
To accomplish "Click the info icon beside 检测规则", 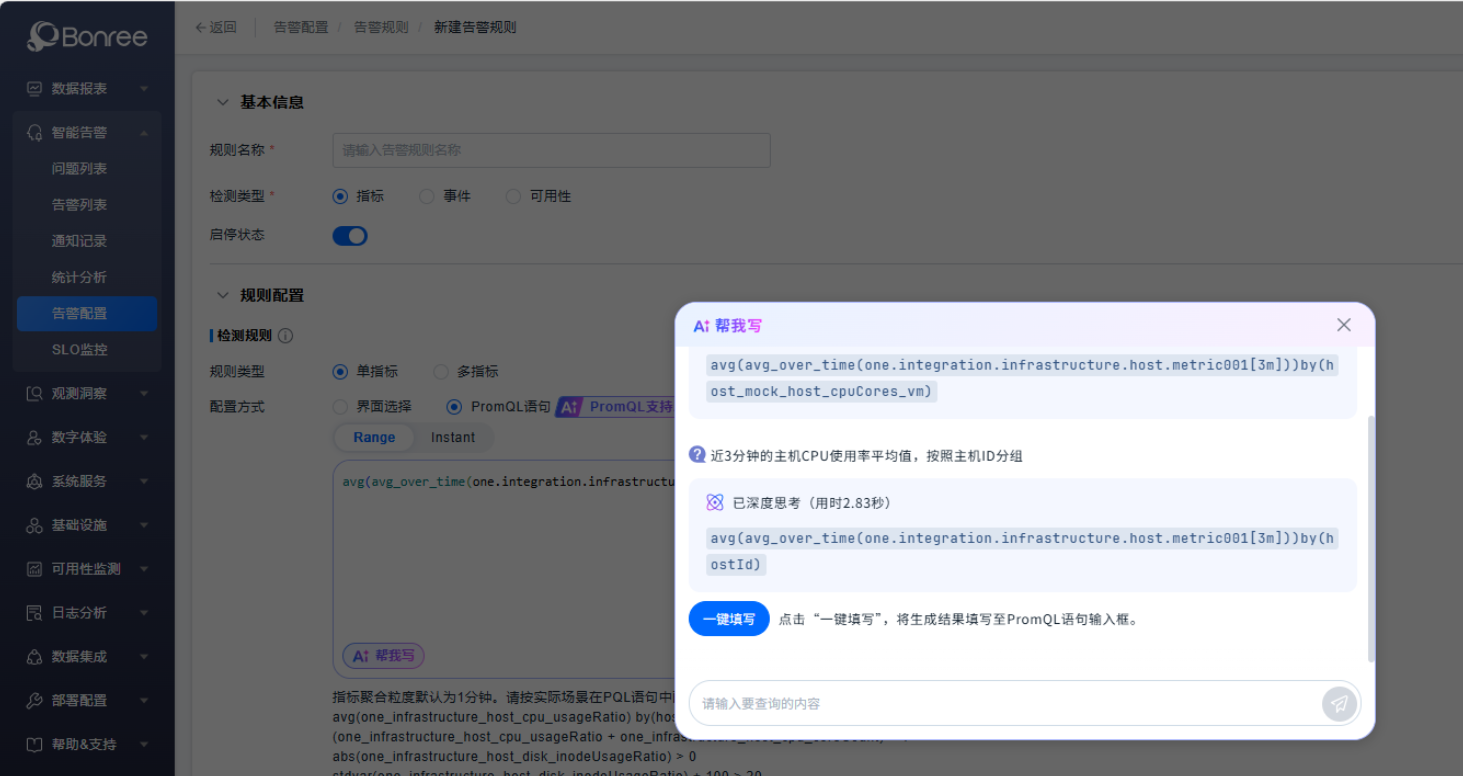I will (x=286, y=336).
